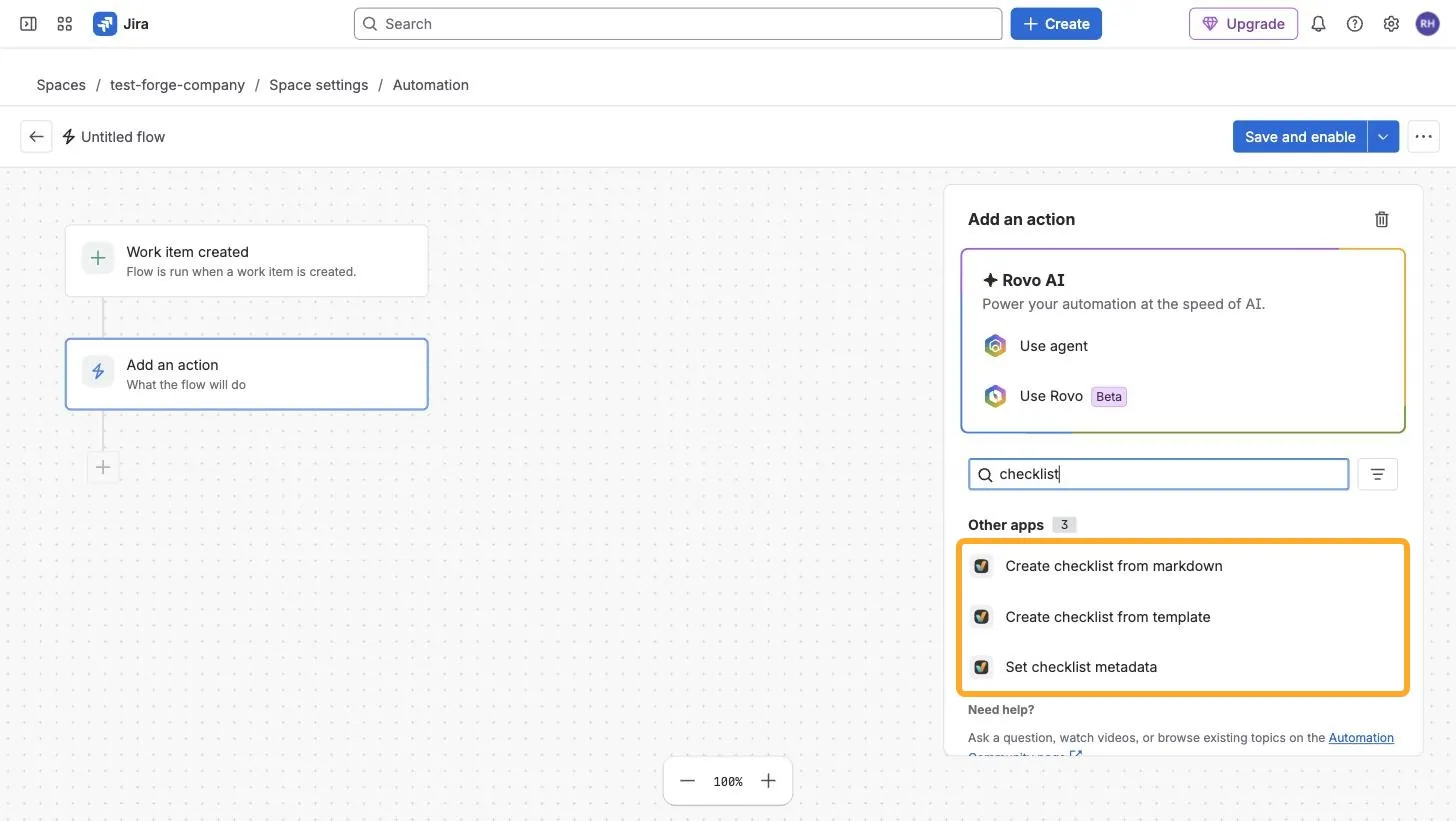Toggle the sidebar panel icon

[29, 24]
